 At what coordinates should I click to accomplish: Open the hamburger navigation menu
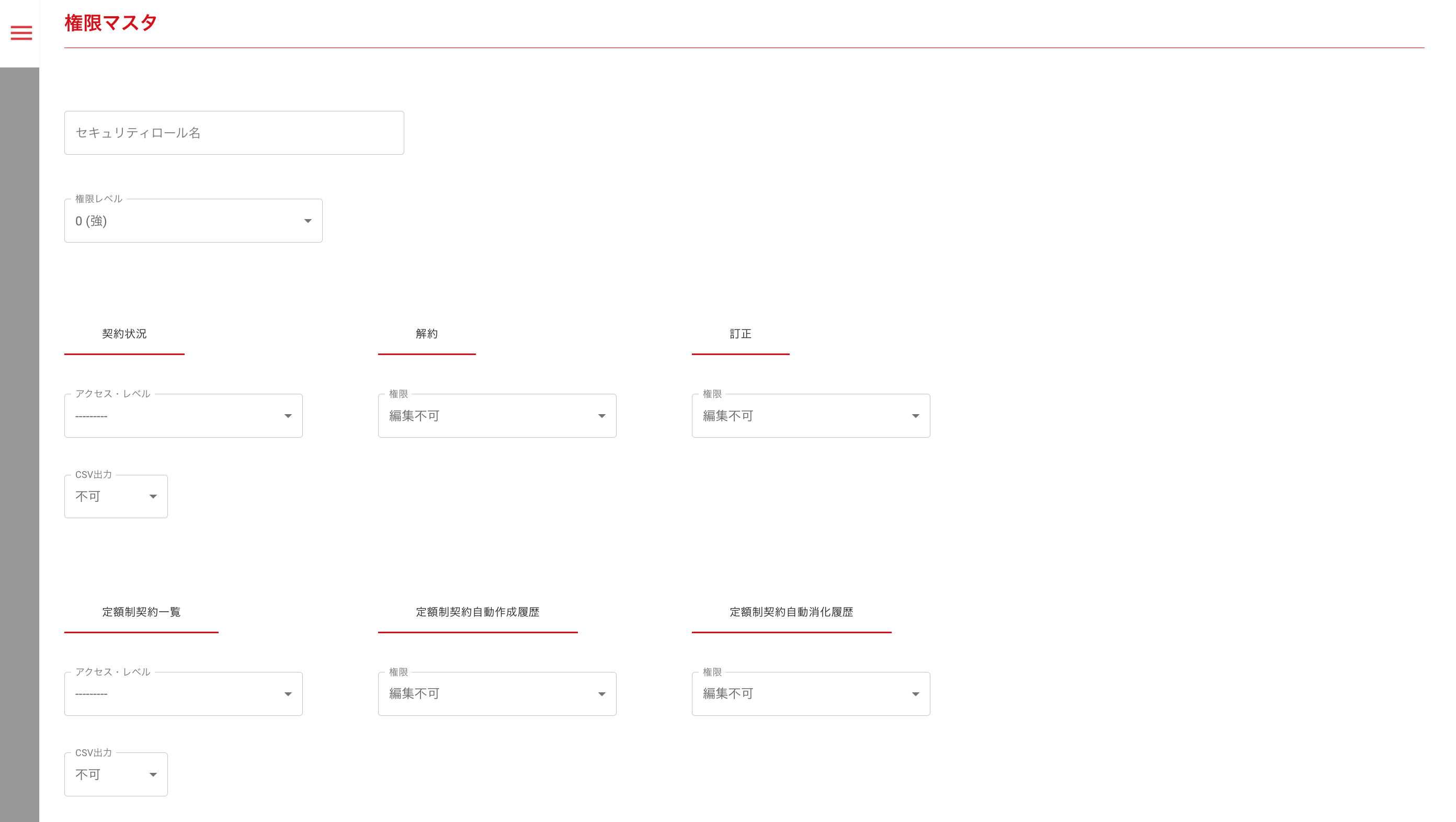pos(21,33)
